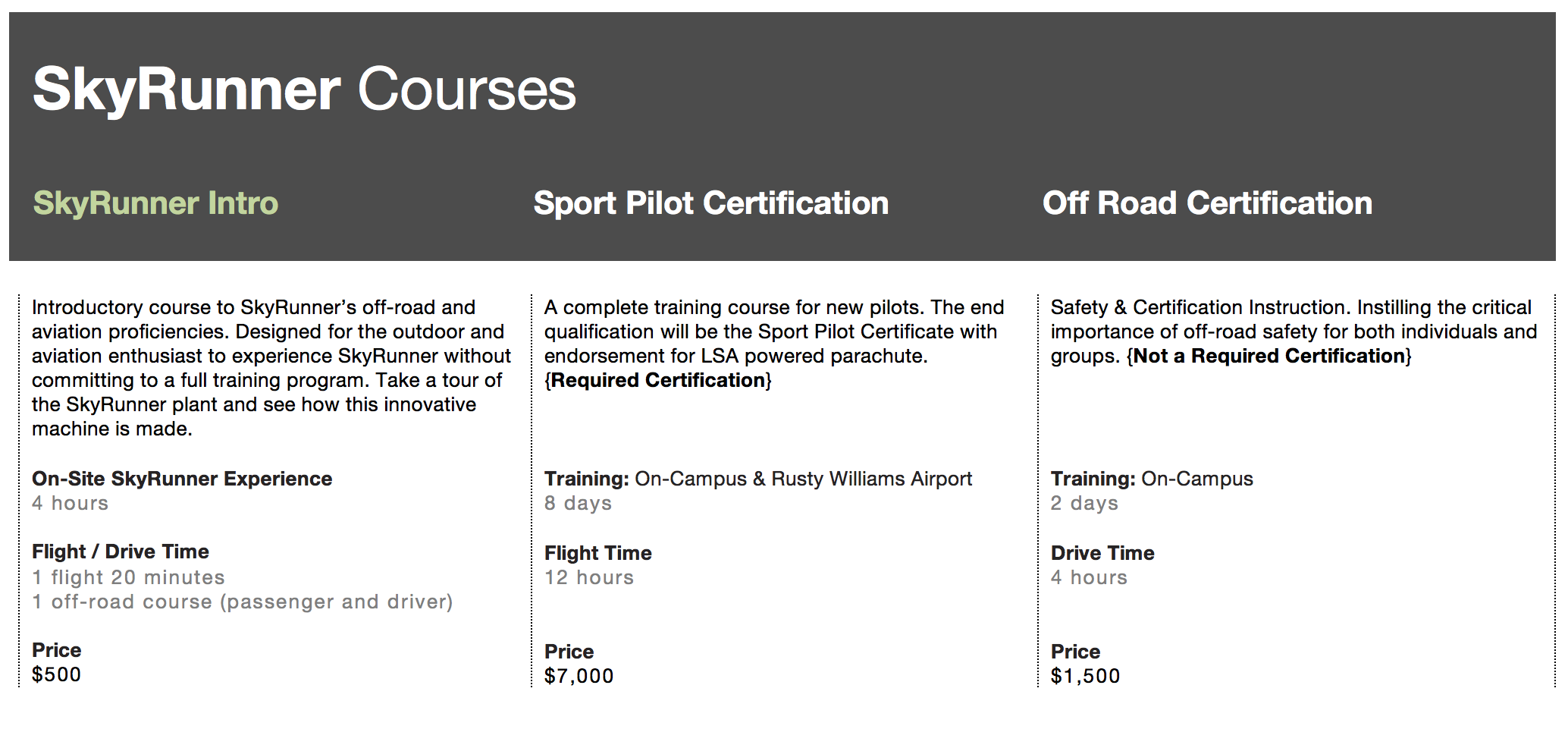The height and width of the screenshot is (748, 1568).
Task: Select the Flight / Drive Time label
Action: click(121, 552)
